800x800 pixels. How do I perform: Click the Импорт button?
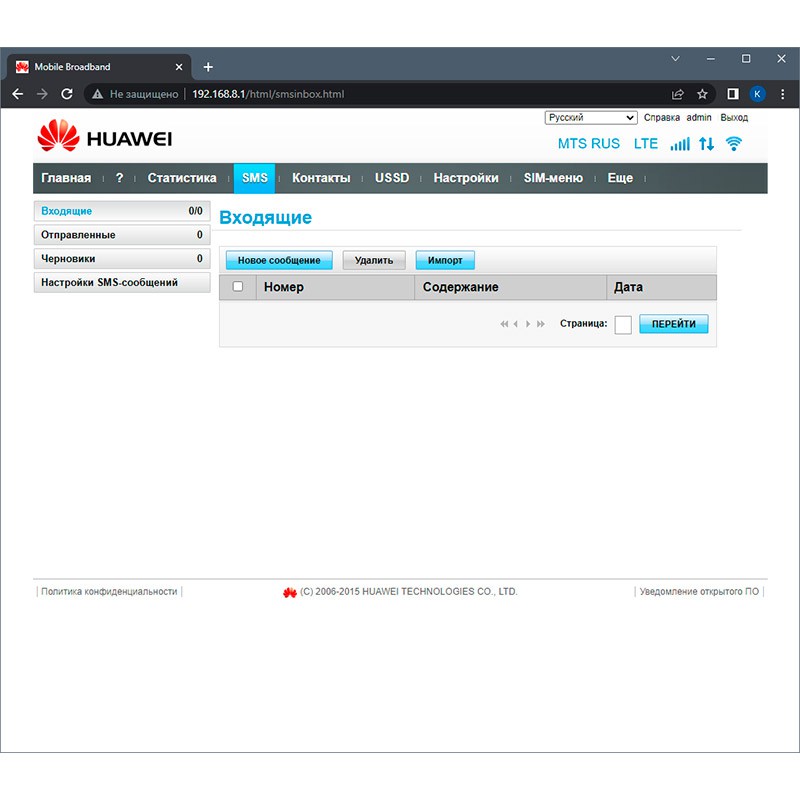[445, 260]
